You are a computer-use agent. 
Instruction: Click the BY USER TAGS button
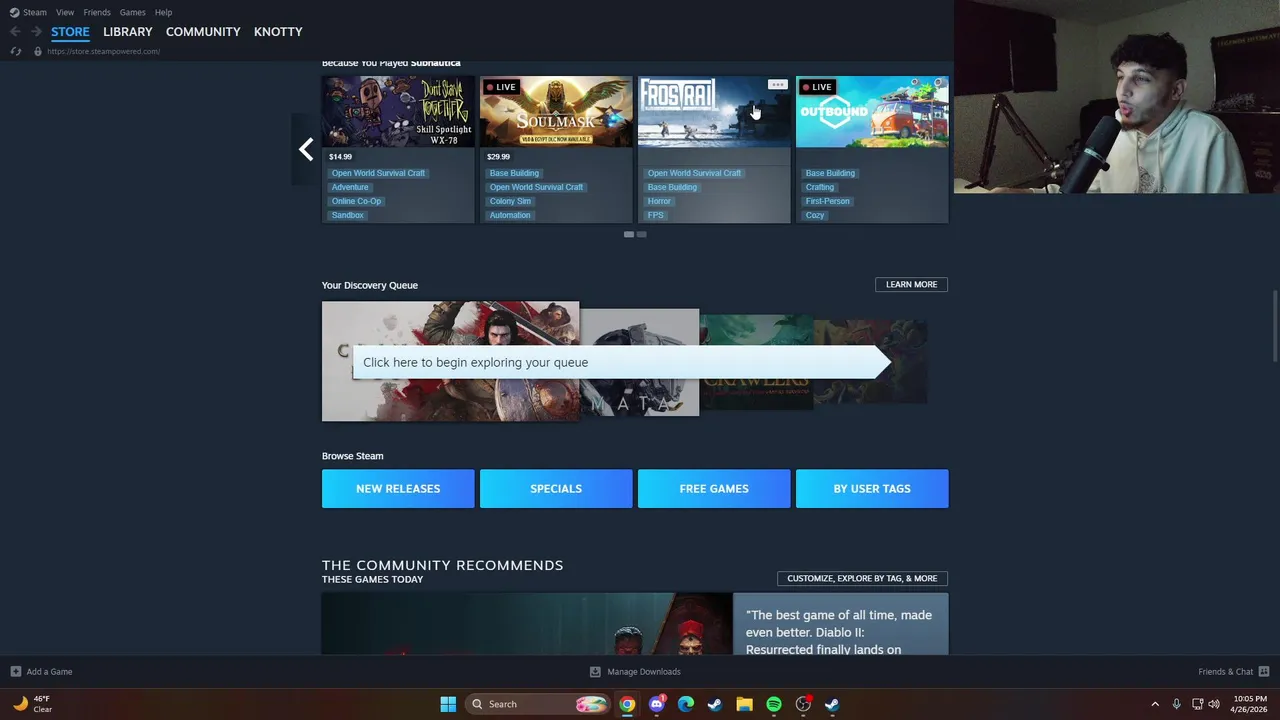tap(872, 489)
